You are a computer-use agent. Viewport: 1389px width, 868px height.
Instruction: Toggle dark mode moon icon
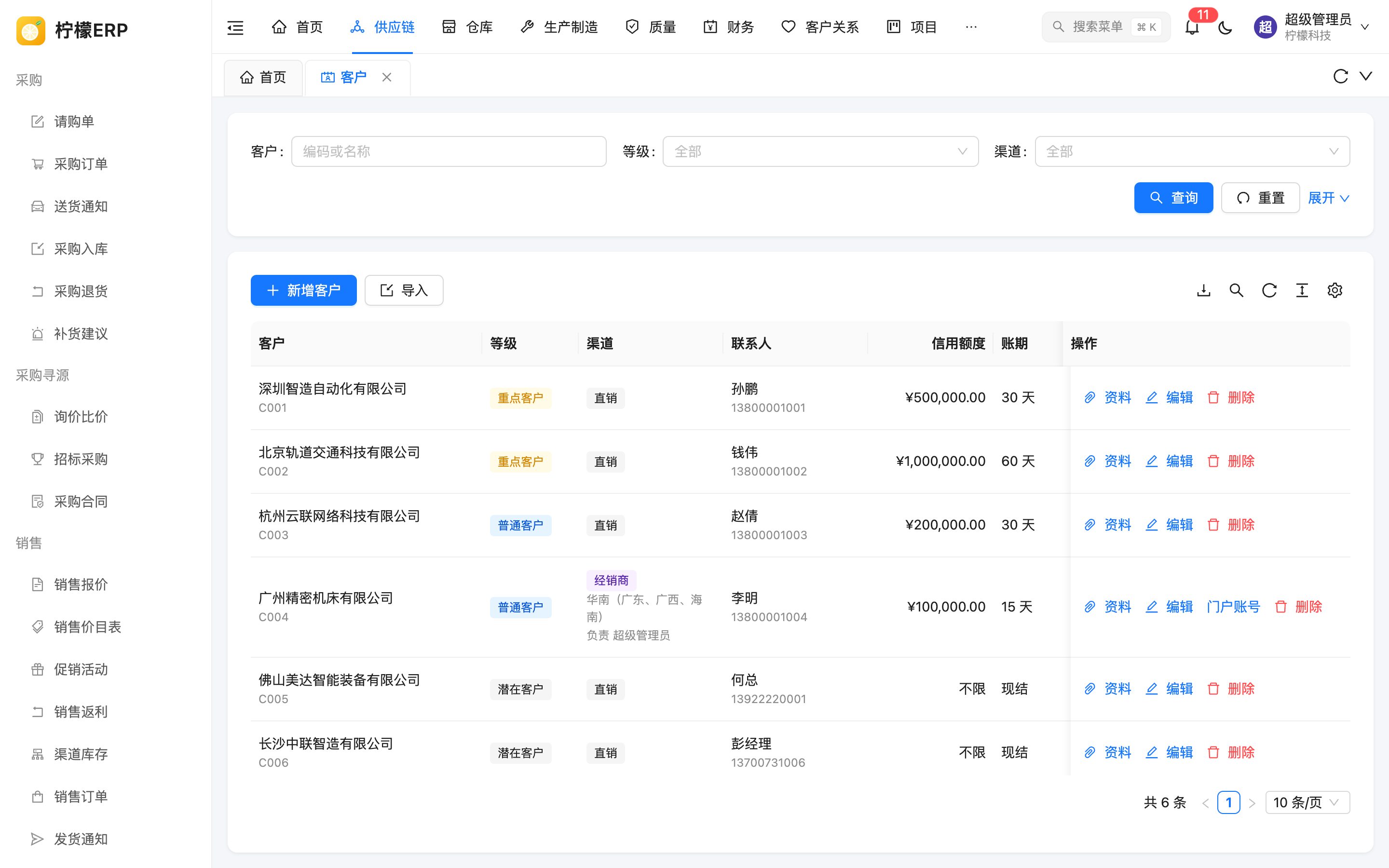click(x=1225, y=27)
